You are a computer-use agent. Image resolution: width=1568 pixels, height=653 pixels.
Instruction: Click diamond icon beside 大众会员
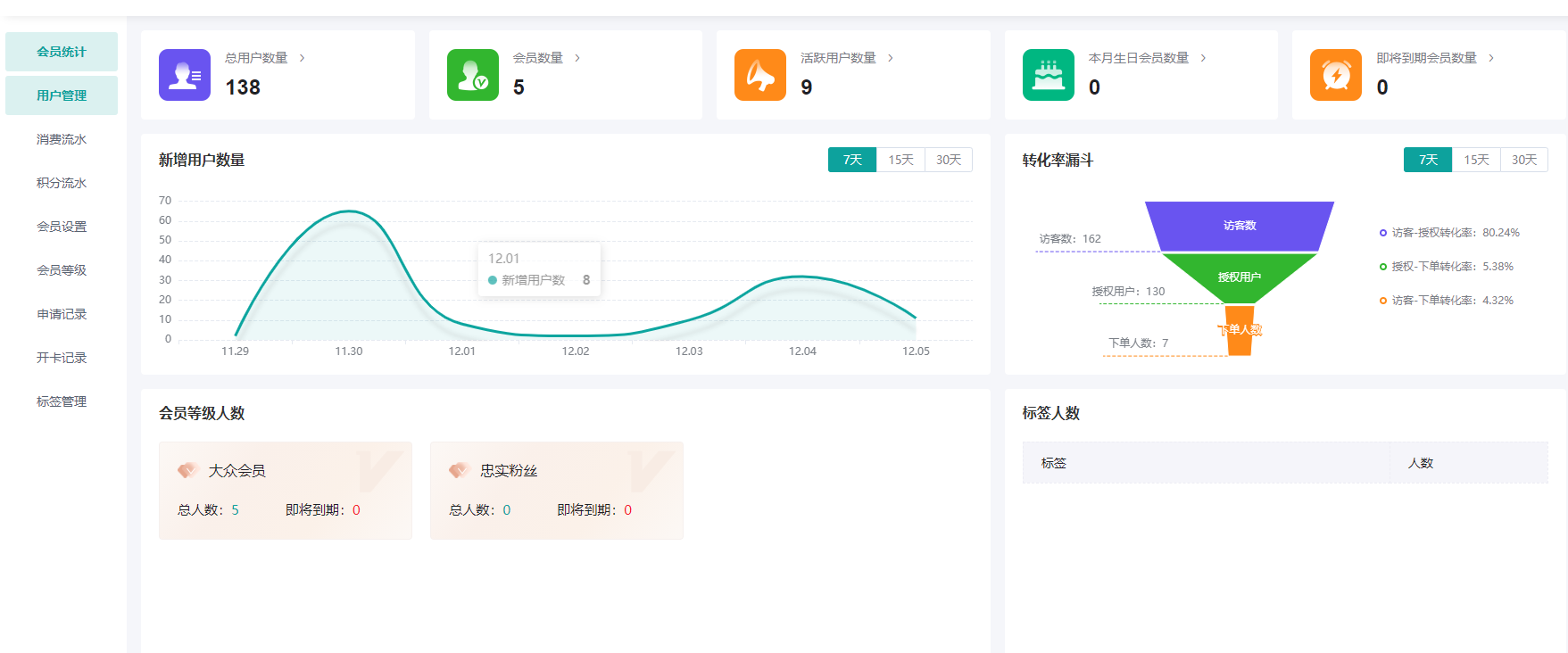(187, 470)
